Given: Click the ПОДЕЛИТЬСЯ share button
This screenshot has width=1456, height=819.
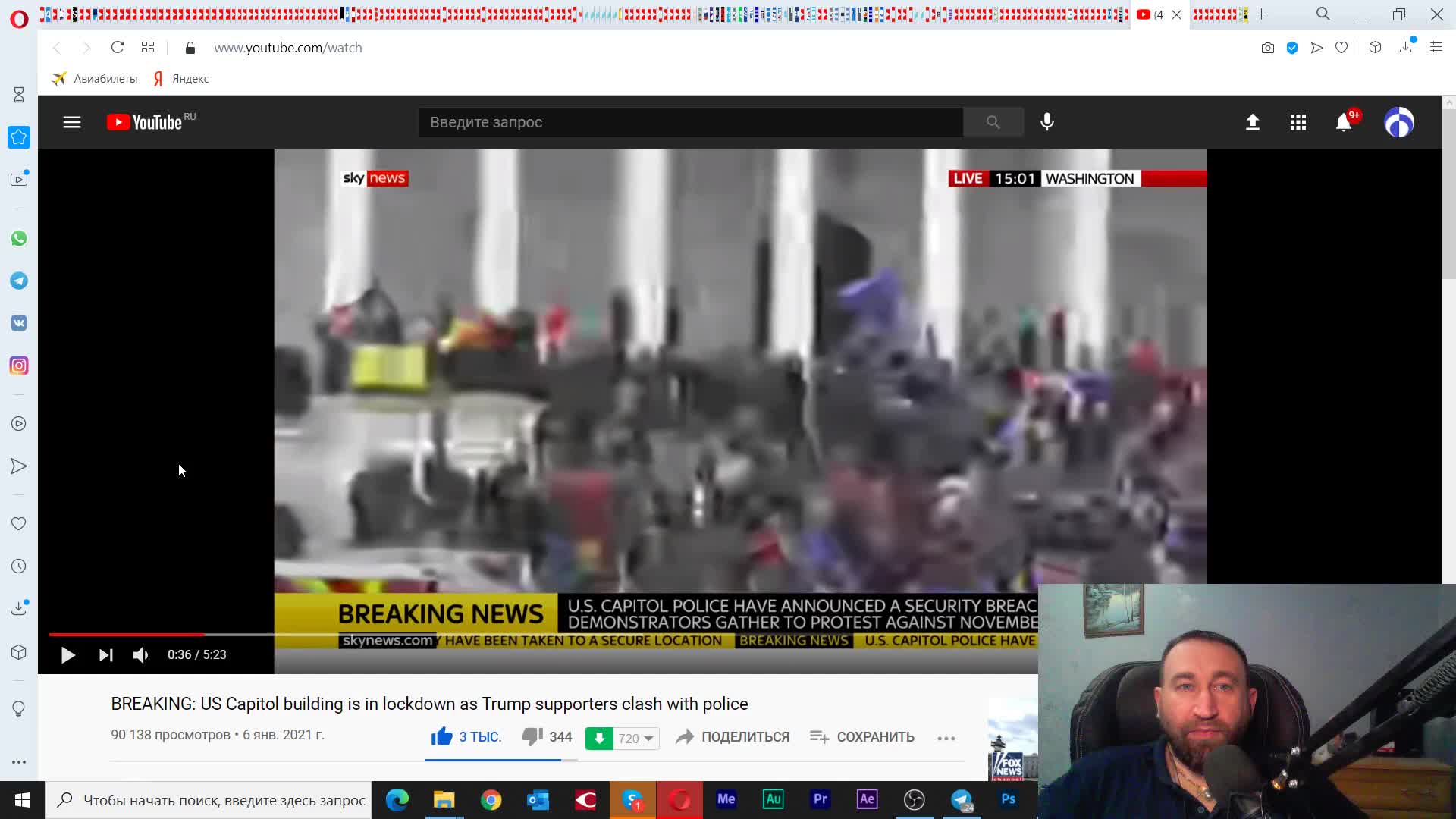Looking at the screenshot, I should [x=733, y=737].
